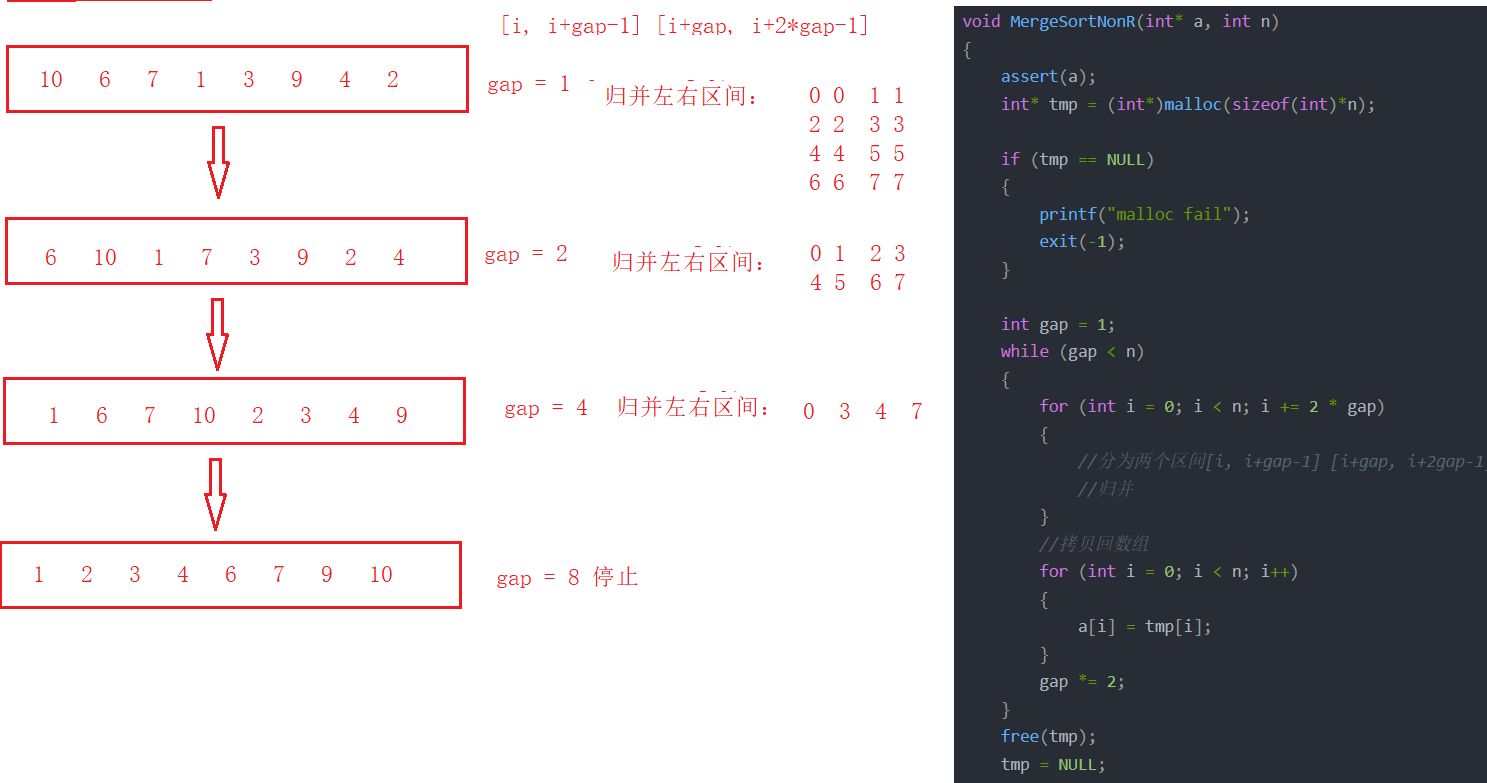Click number 10 in the gap = 1 array
The width and height of the screenshot is (1487, 783).
pyautogui.click(x=51, y=80)
